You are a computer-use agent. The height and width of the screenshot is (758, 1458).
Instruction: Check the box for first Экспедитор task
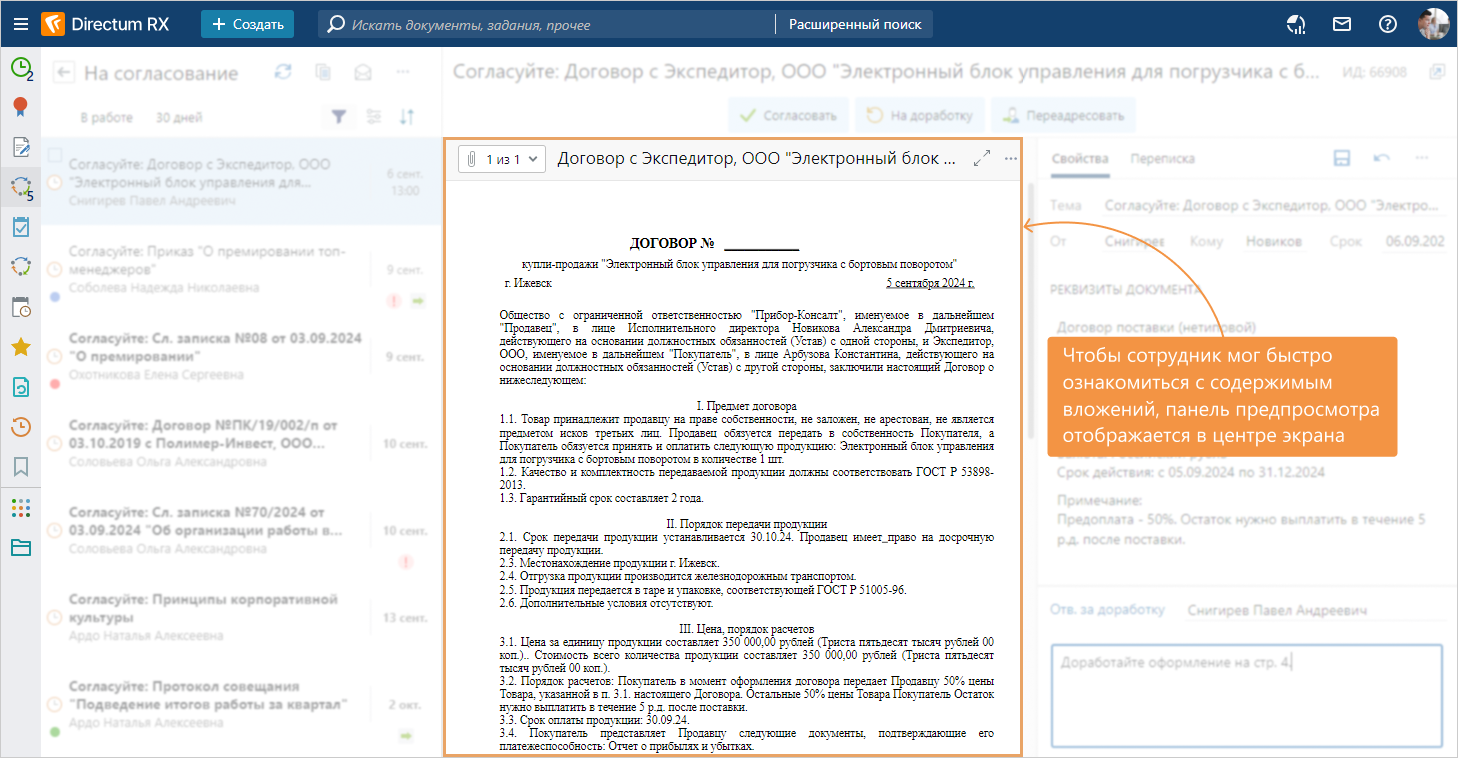click(x=56, y=155)
